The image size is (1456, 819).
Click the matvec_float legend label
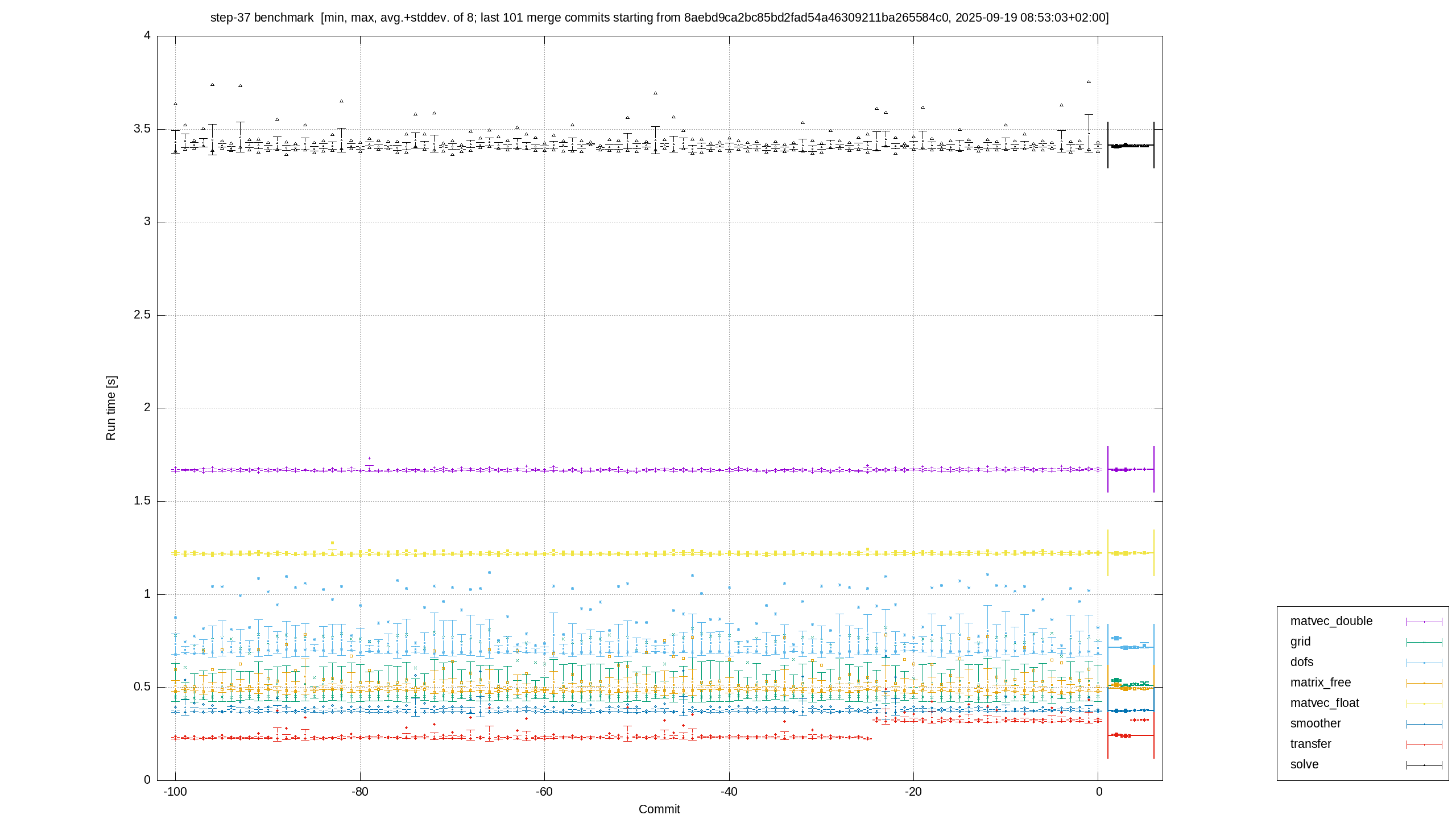pos(1325,703)
